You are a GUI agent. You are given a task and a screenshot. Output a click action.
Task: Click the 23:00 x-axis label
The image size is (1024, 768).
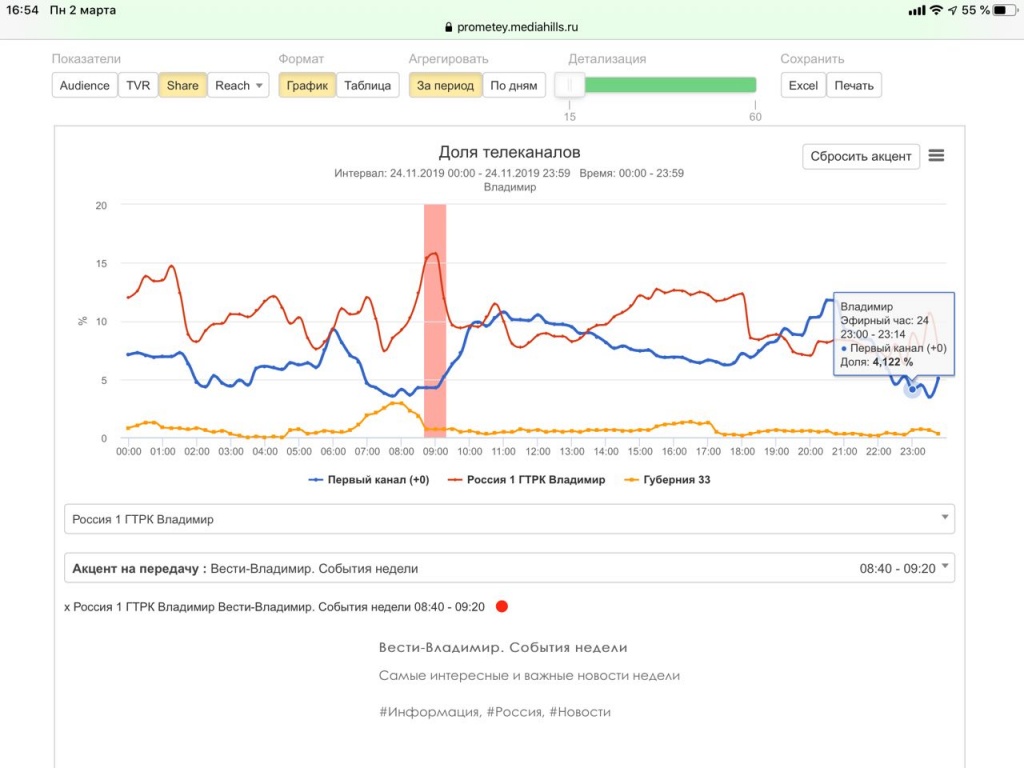(x=912, y=451)
